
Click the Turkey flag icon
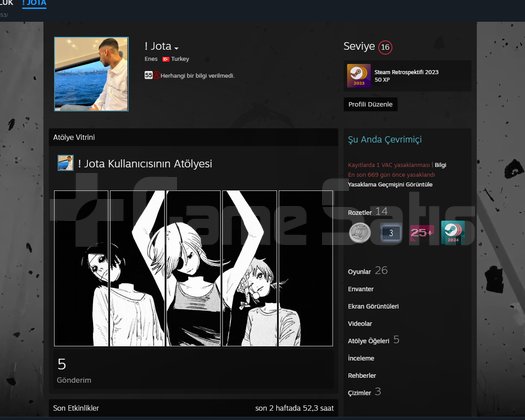point(166,59)
